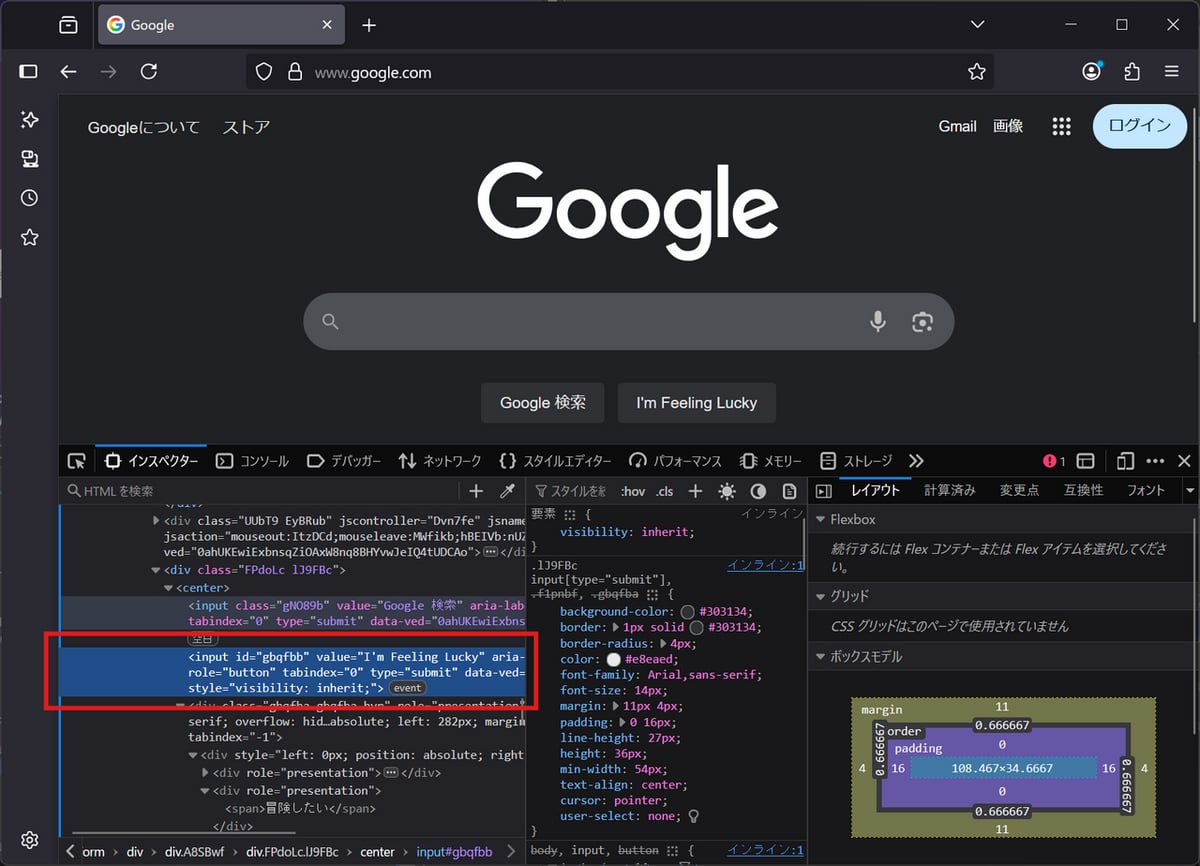The width and height of the screenshot is (1200, 866).
Task: Open synced tabs in the sidebar
Action: tap(30, 159)
